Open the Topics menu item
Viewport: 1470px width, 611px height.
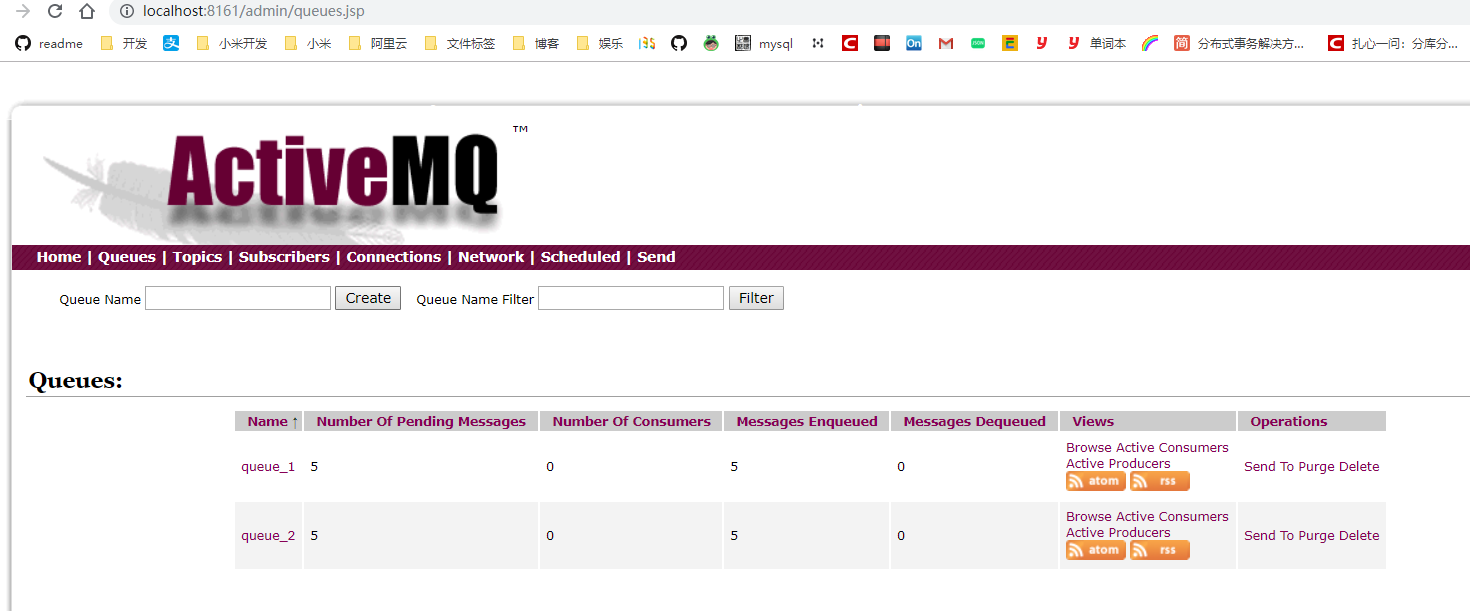tap(197, 257)
